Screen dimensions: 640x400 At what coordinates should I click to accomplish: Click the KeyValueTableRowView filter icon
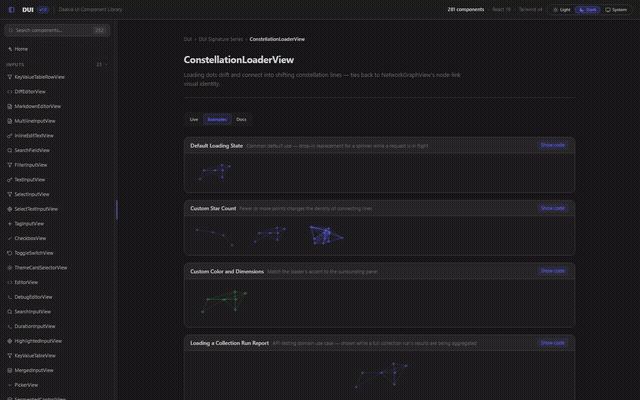pyautogui.click(x=9, y=77)
